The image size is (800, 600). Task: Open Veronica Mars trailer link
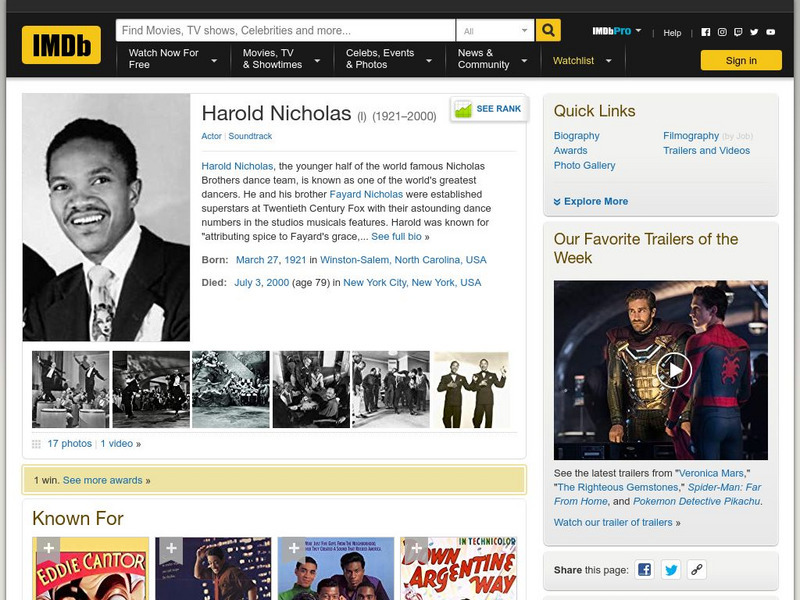coord(711,473)
